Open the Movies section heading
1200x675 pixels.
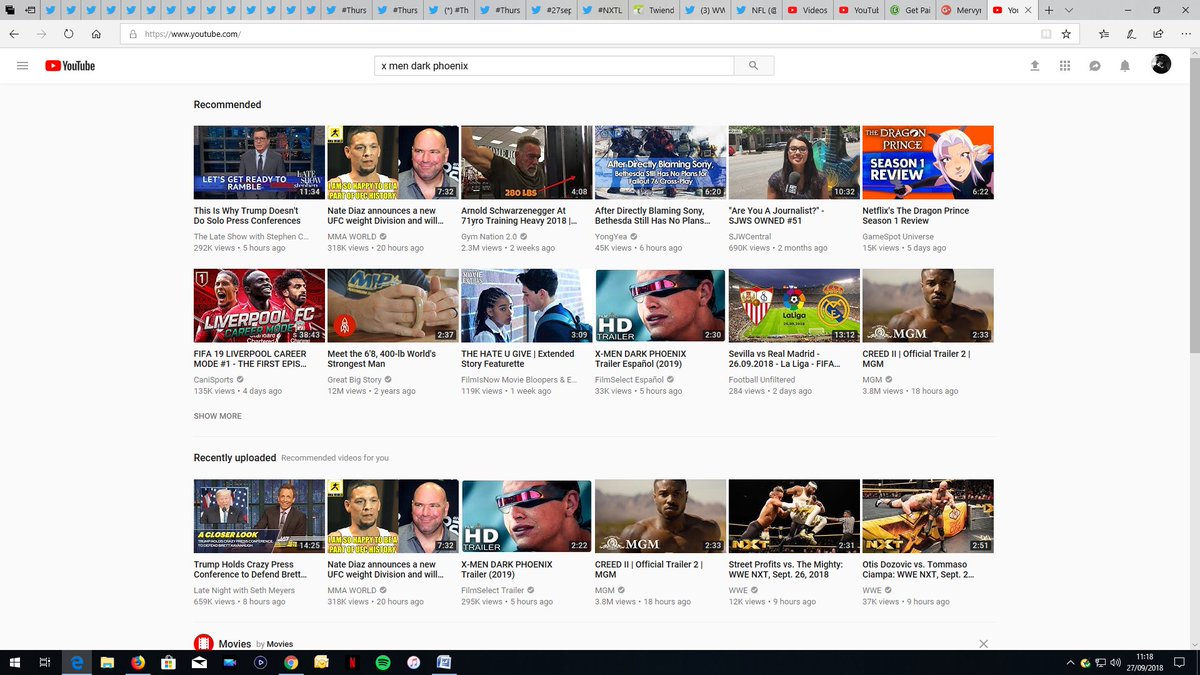click(x=235, y=644)
